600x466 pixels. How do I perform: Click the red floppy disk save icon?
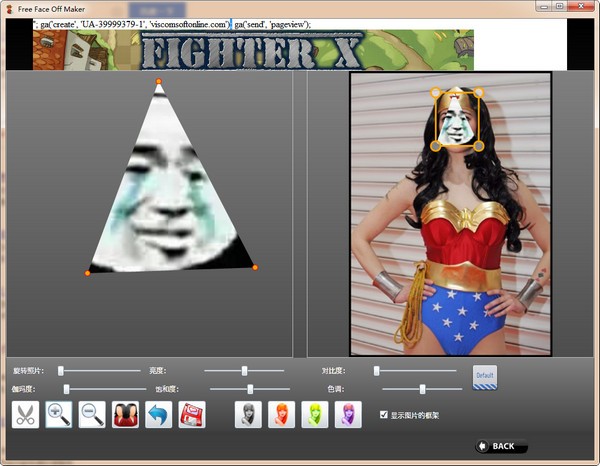pos(192,415)
